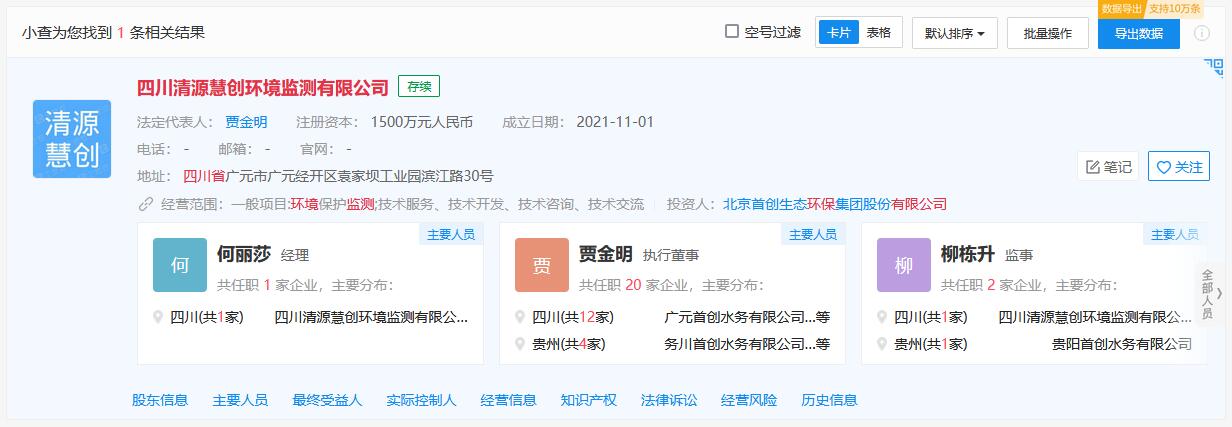Switch to 表格 view
The height and width of the screenshot is (427, 1232).
[879, 32]
